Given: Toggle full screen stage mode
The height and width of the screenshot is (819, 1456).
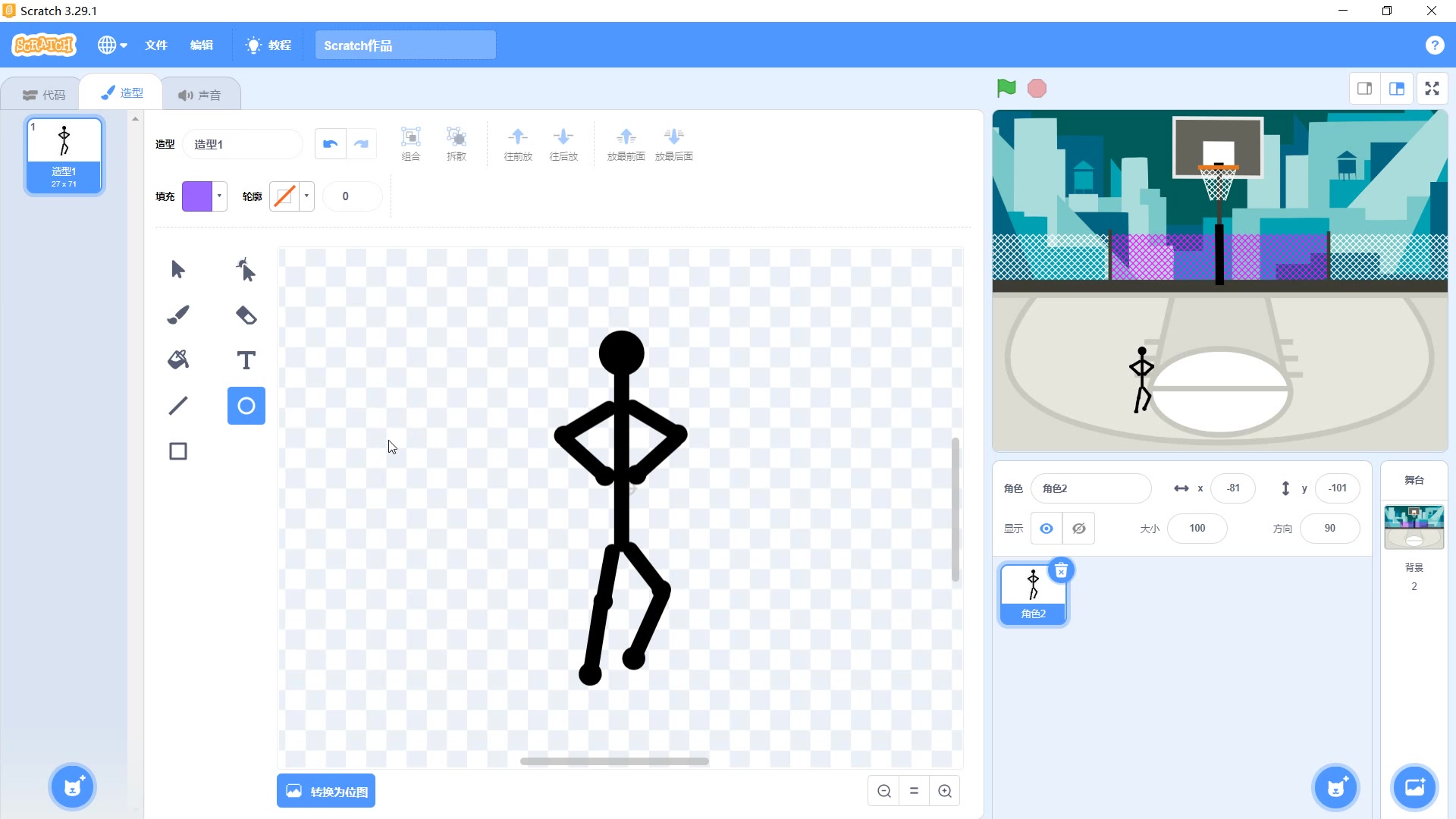Looking at the screenshot, I should (1432, 89).
